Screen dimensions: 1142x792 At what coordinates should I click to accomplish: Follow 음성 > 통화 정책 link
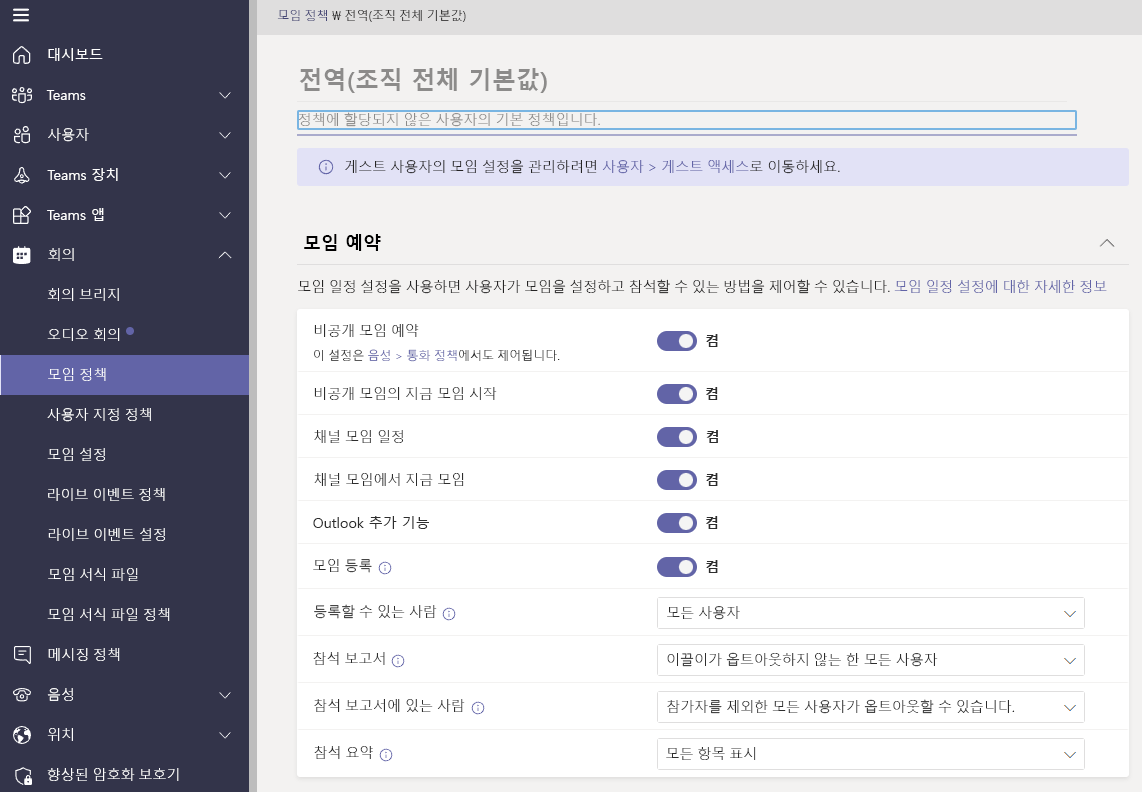point(413,356)
